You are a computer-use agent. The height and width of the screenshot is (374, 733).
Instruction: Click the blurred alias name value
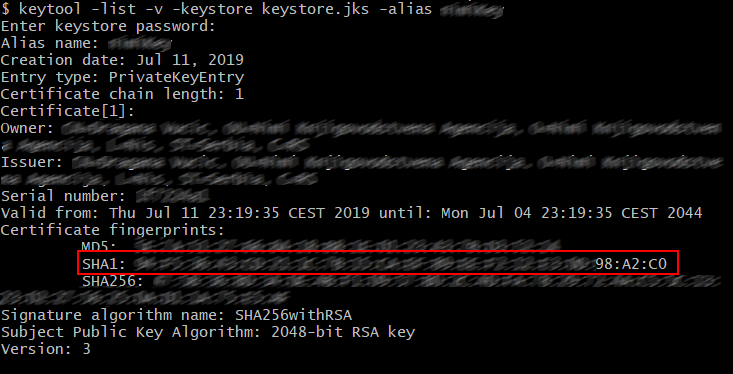pyautogui.click(x=141, y=43)
